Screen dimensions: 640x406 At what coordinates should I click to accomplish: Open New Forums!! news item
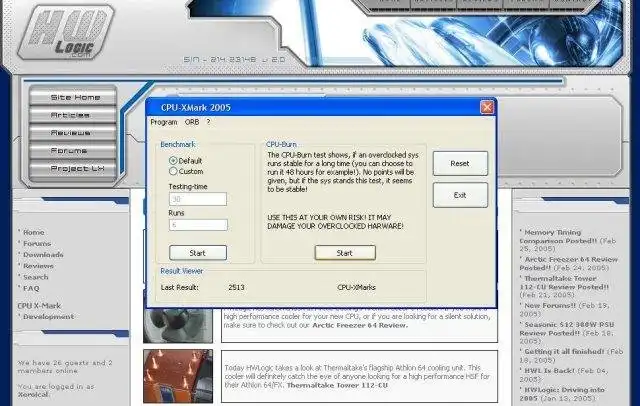coord(550,306)
